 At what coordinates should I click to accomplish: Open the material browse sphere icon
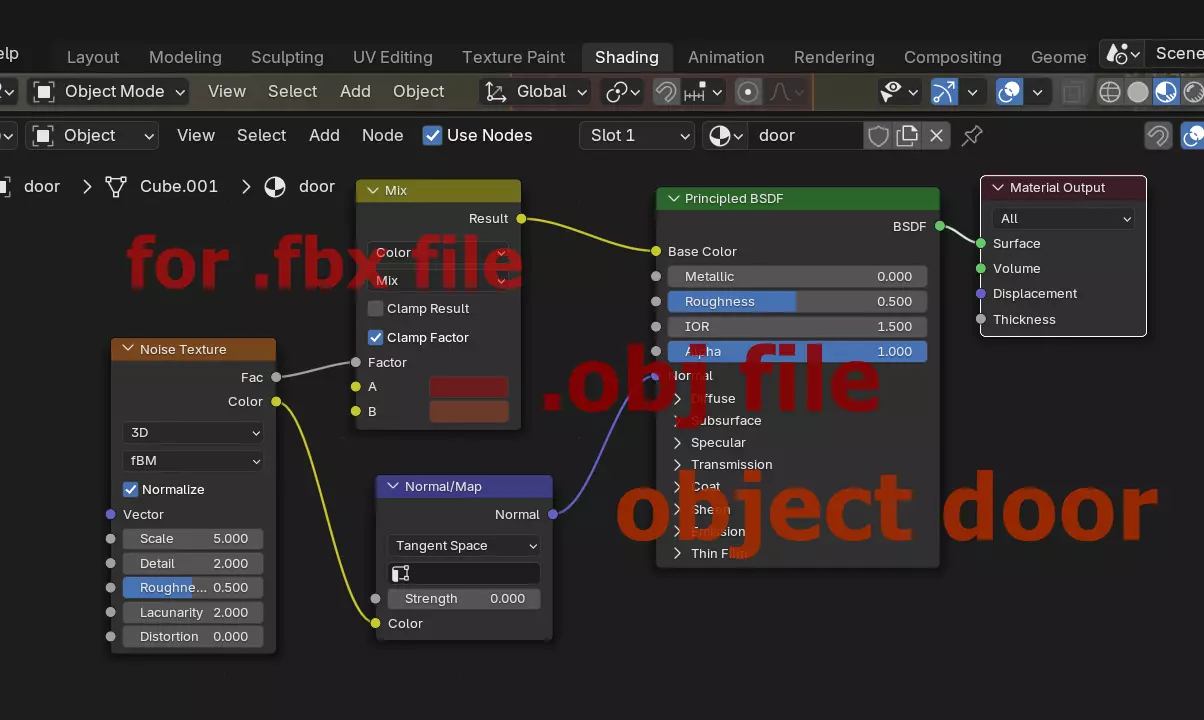click(725, 136)
